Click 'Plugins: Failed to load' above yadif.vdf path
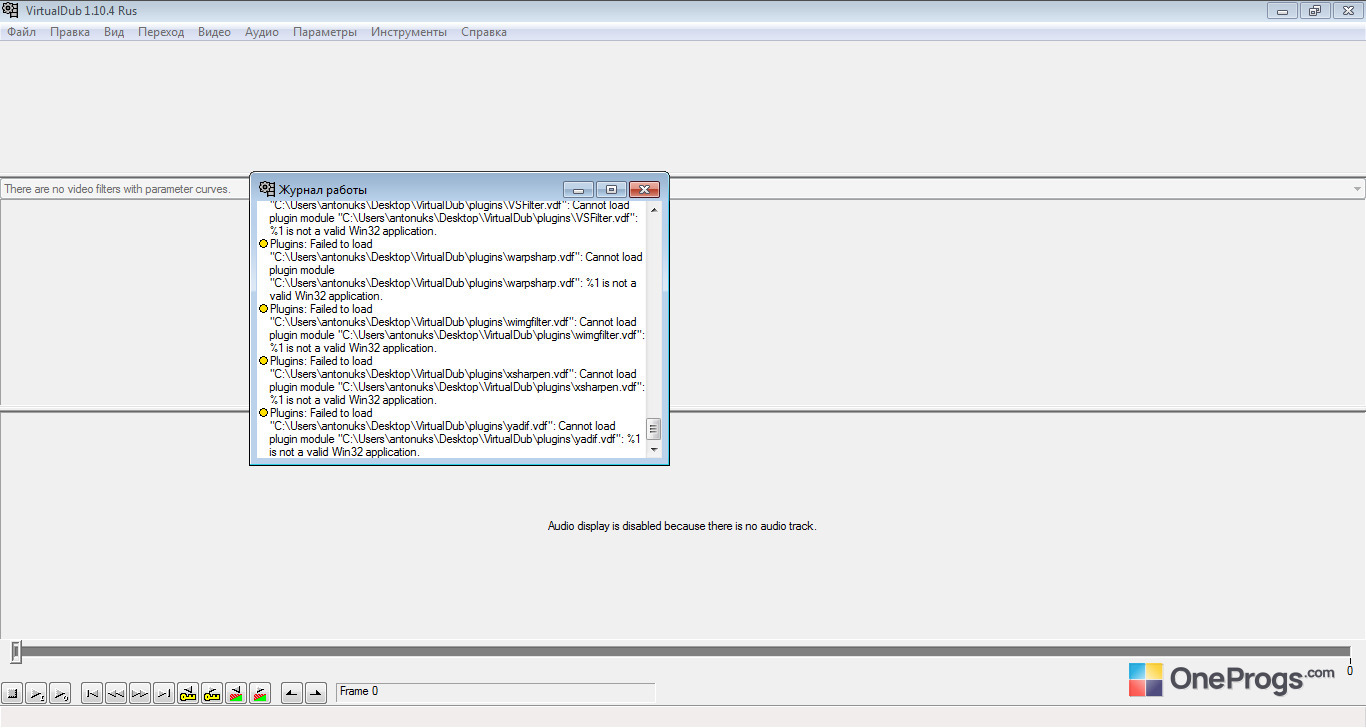This screenshot has width=1366, height=728. (321, 413)
